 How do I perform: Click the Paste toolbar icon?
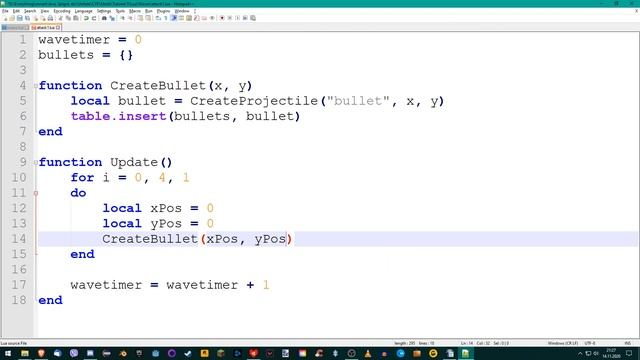click(x=76, y=18)
